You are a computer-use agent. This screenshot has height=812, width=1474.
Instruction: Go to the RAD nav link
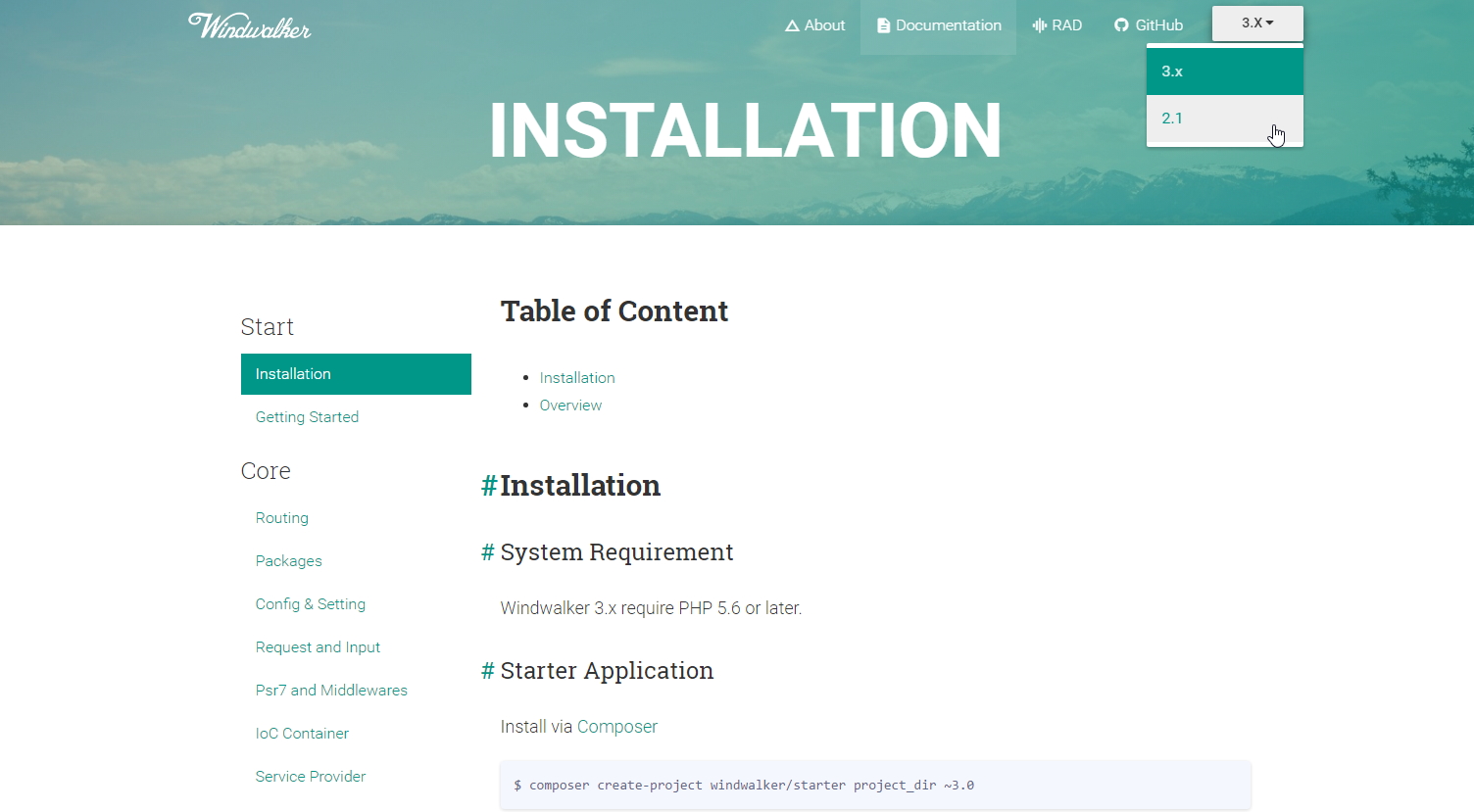pyautogui.click(x=1056, y=25)
